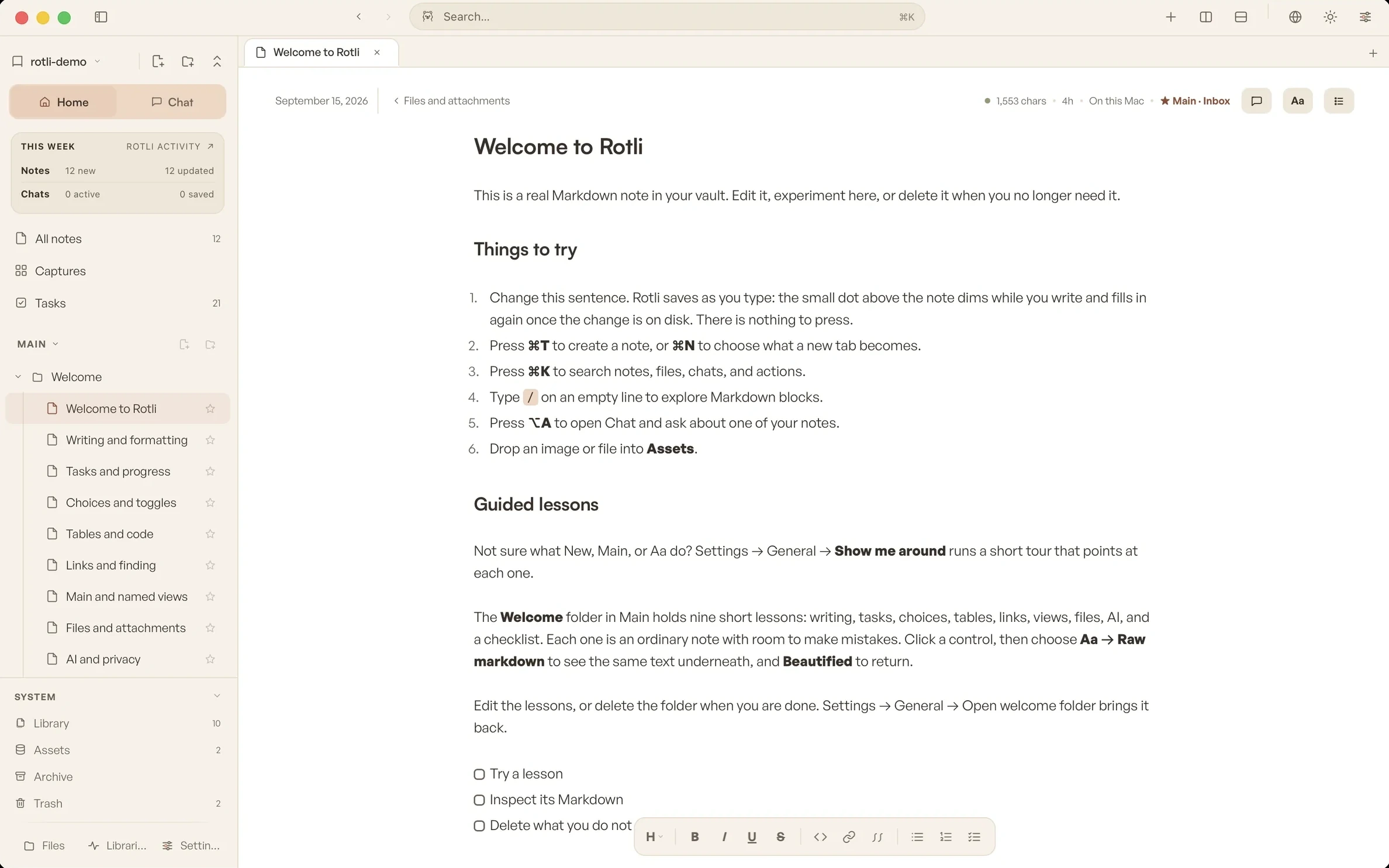Open the Assets library
This screenshot has height=868, width=1389.
[118, 750]
